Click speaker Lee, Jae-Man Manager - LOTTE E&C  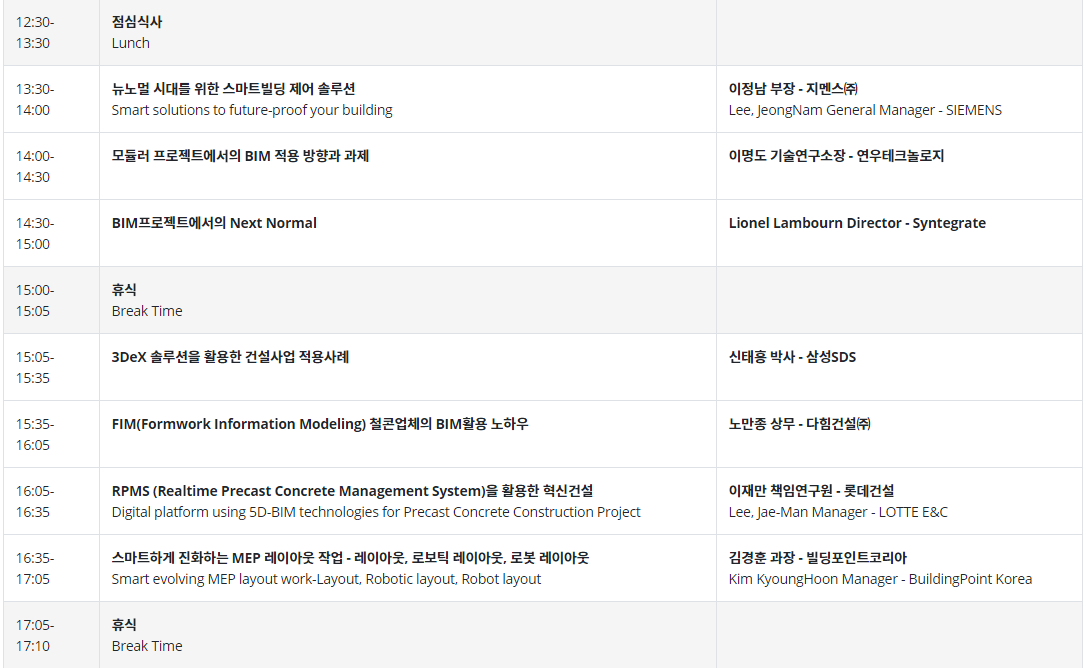coord(838,512)
